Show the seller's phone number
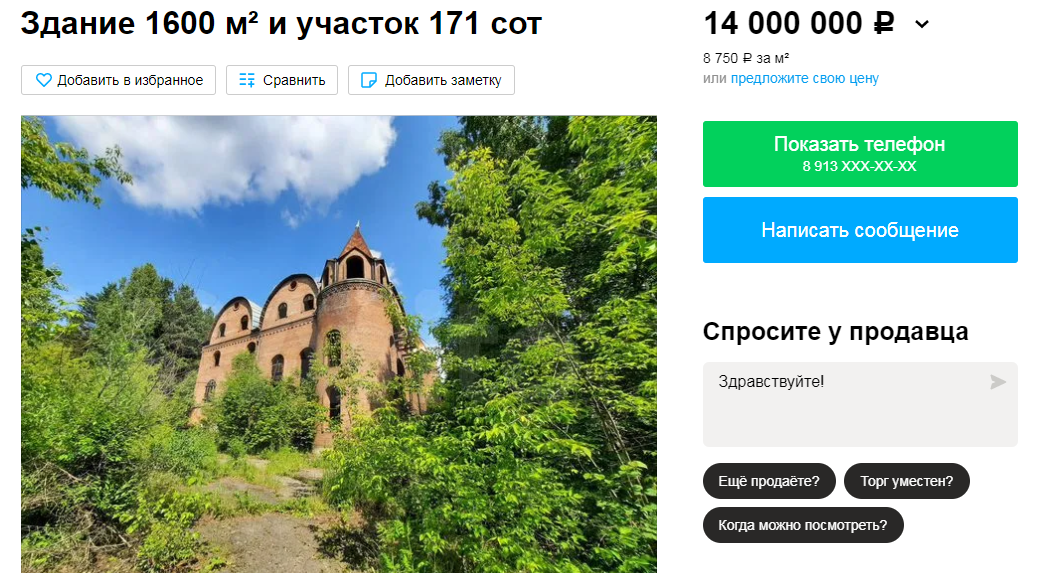 click(860, 154)
